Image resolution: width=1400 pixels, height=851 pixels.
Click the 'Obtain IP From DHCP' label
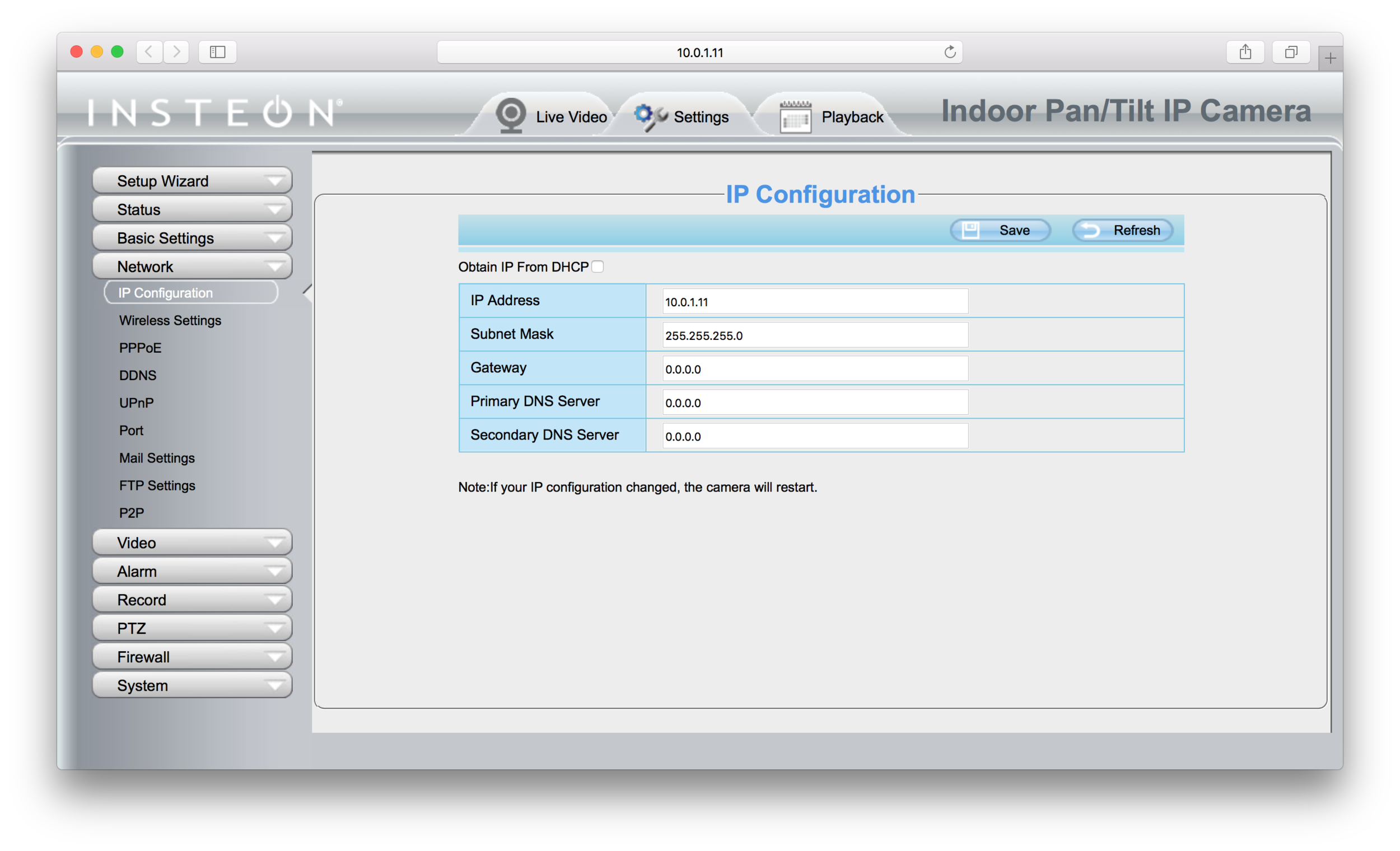[523, 266]
